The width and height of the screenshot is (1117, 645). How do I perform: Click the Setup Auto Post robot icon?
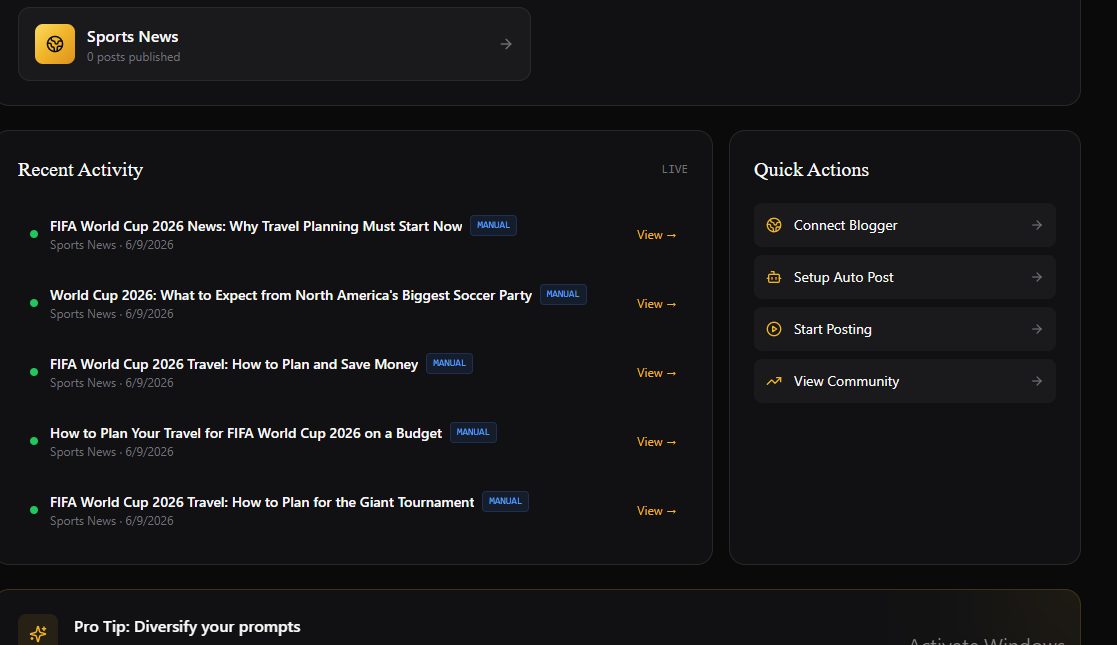coord(774,277)
